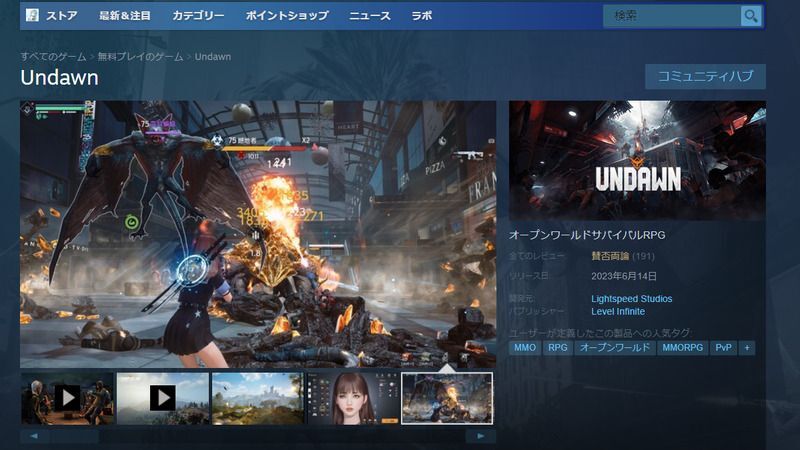The image size is (800, 450).
Task: Open the ニュース tab
Action: tap(370, 16)
